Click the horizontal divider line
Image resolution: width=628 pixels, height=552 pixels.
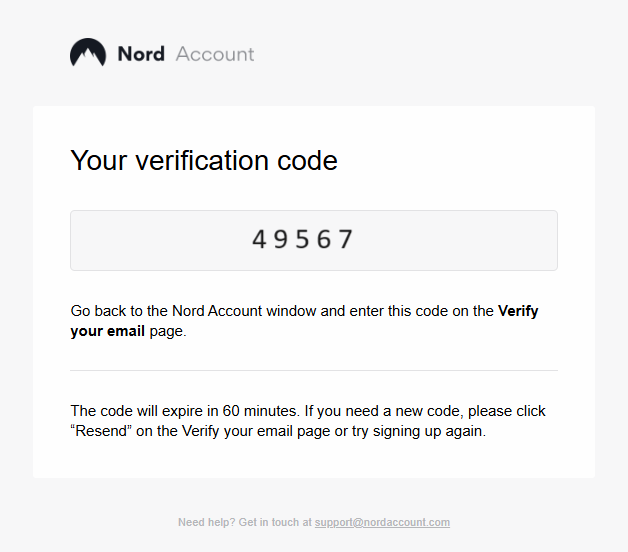314,370
